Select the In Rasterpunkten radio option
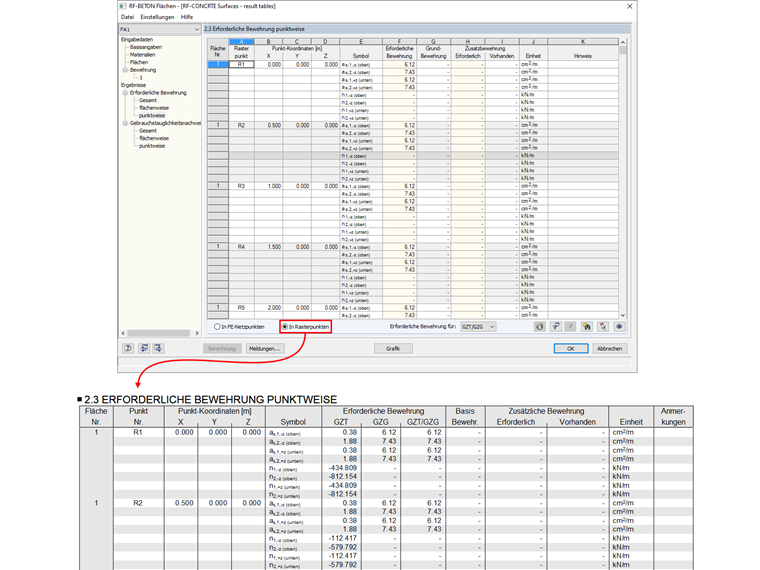760x570 pixels. click(x=306, y=327)
